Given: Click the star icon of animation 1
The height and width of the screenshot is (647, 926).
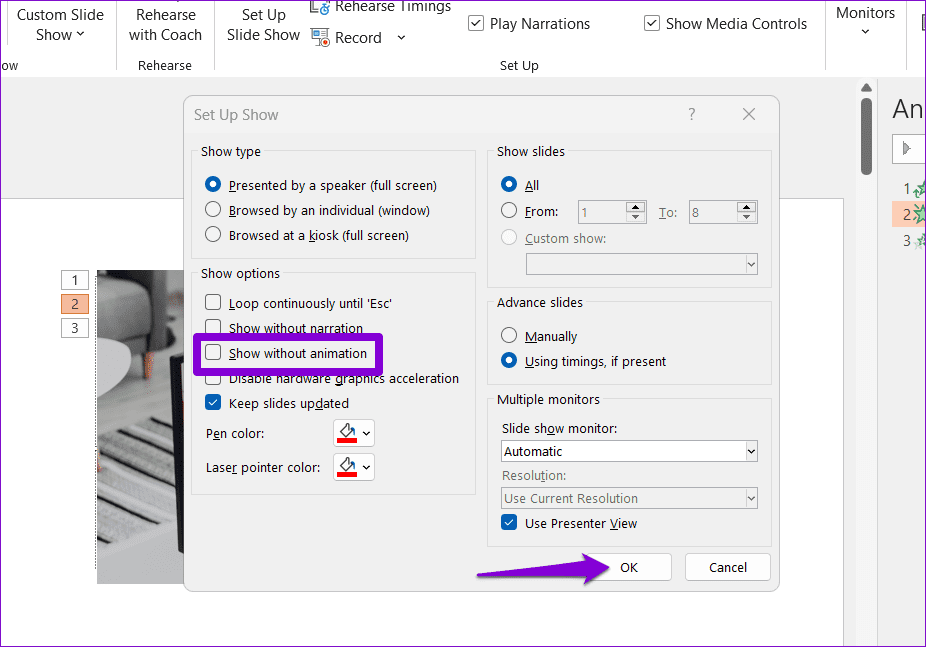Looking at the screenshot, I should click(x=920, y=188).
